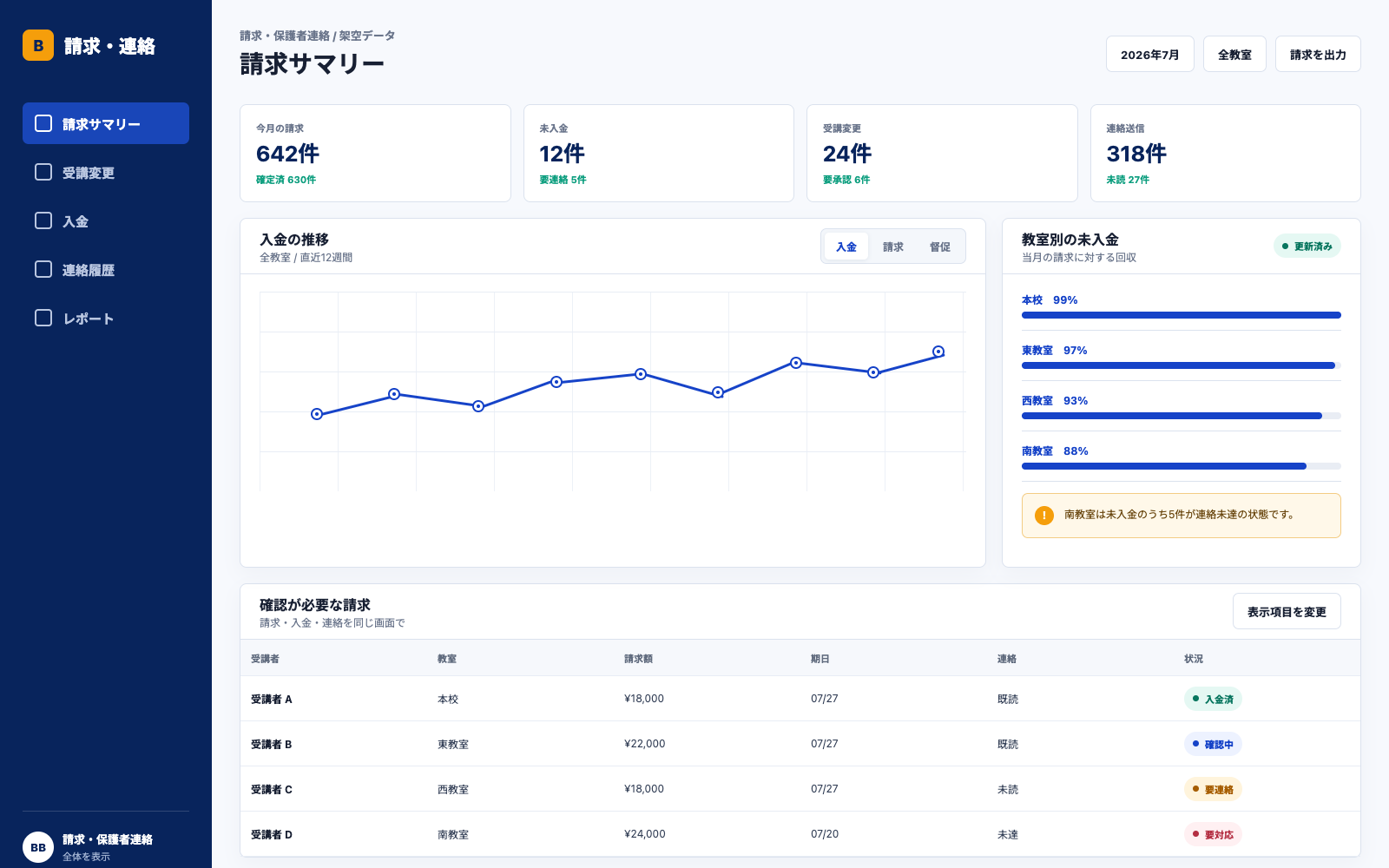Image resolution: width=1389 pixels, height=868 pixels.
Task: Click the 連絡送信 318件 card
Action: point(1226,153)
